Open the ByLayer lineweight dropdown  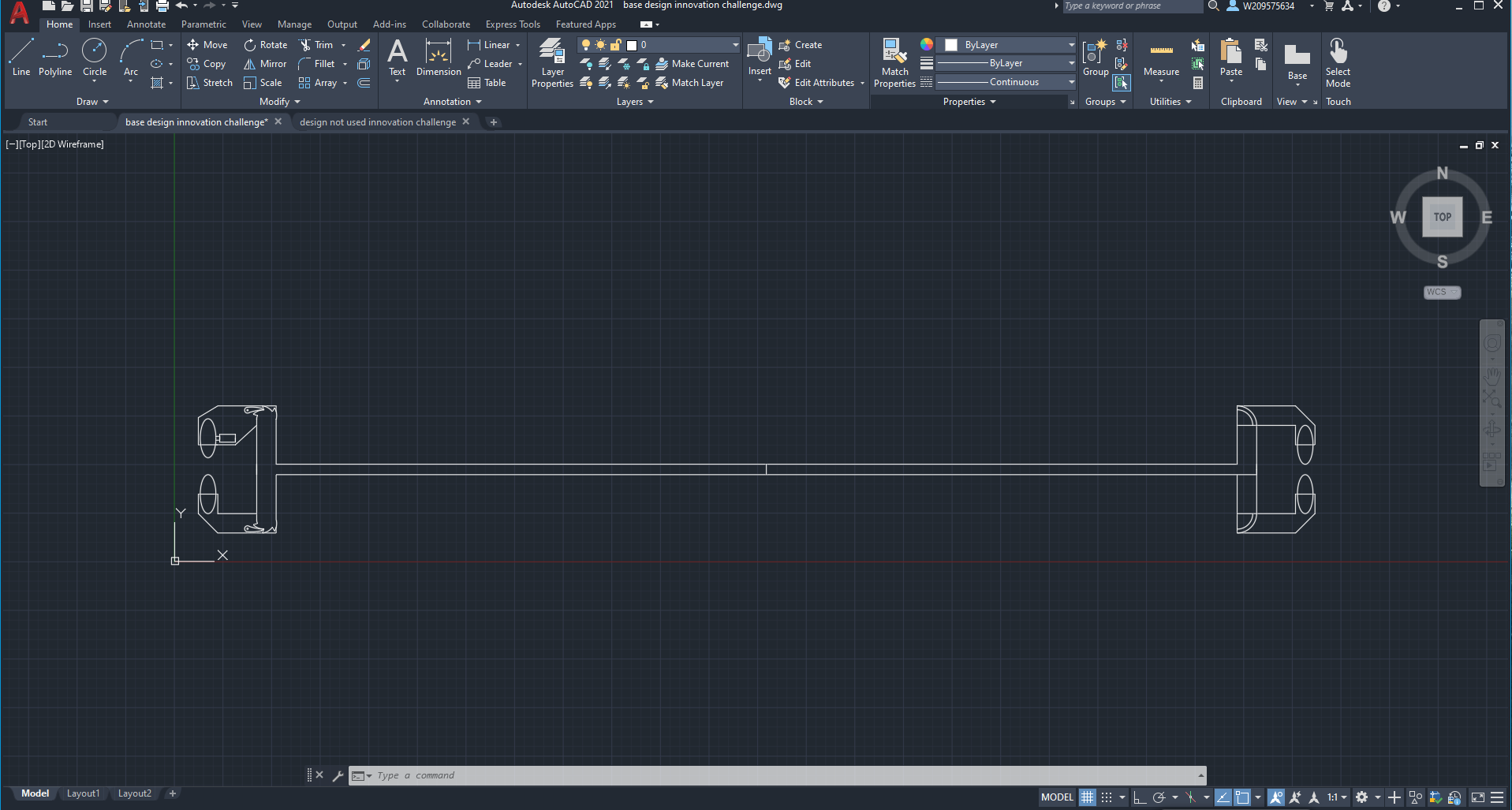click(1071, 63)
